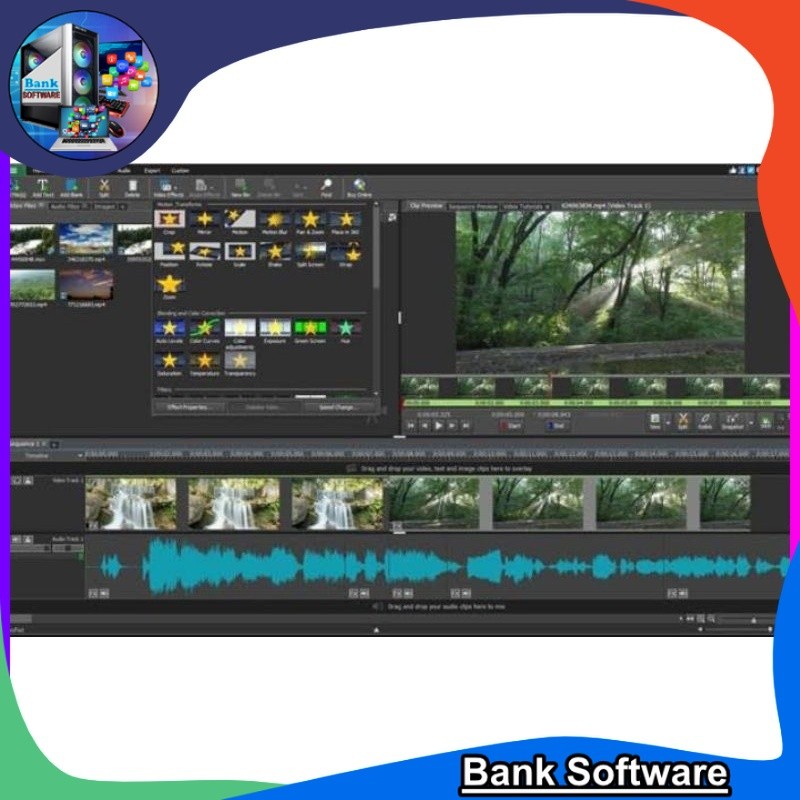Click the Add Blank clip icon
800x800 pixels.
pos(71,187)
